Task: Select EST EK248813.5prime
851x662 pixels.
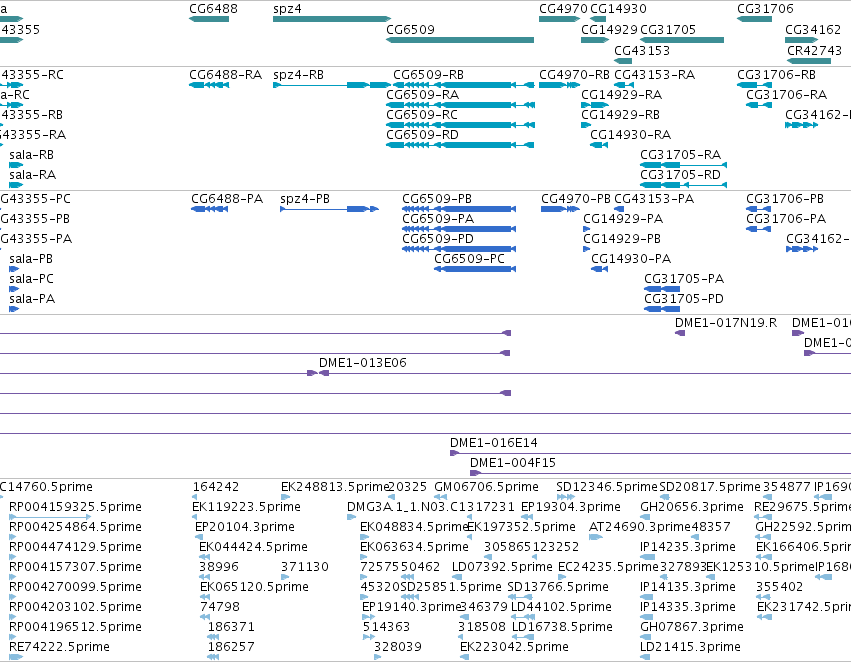Action: pyautogui.click(x=335, y=487)
